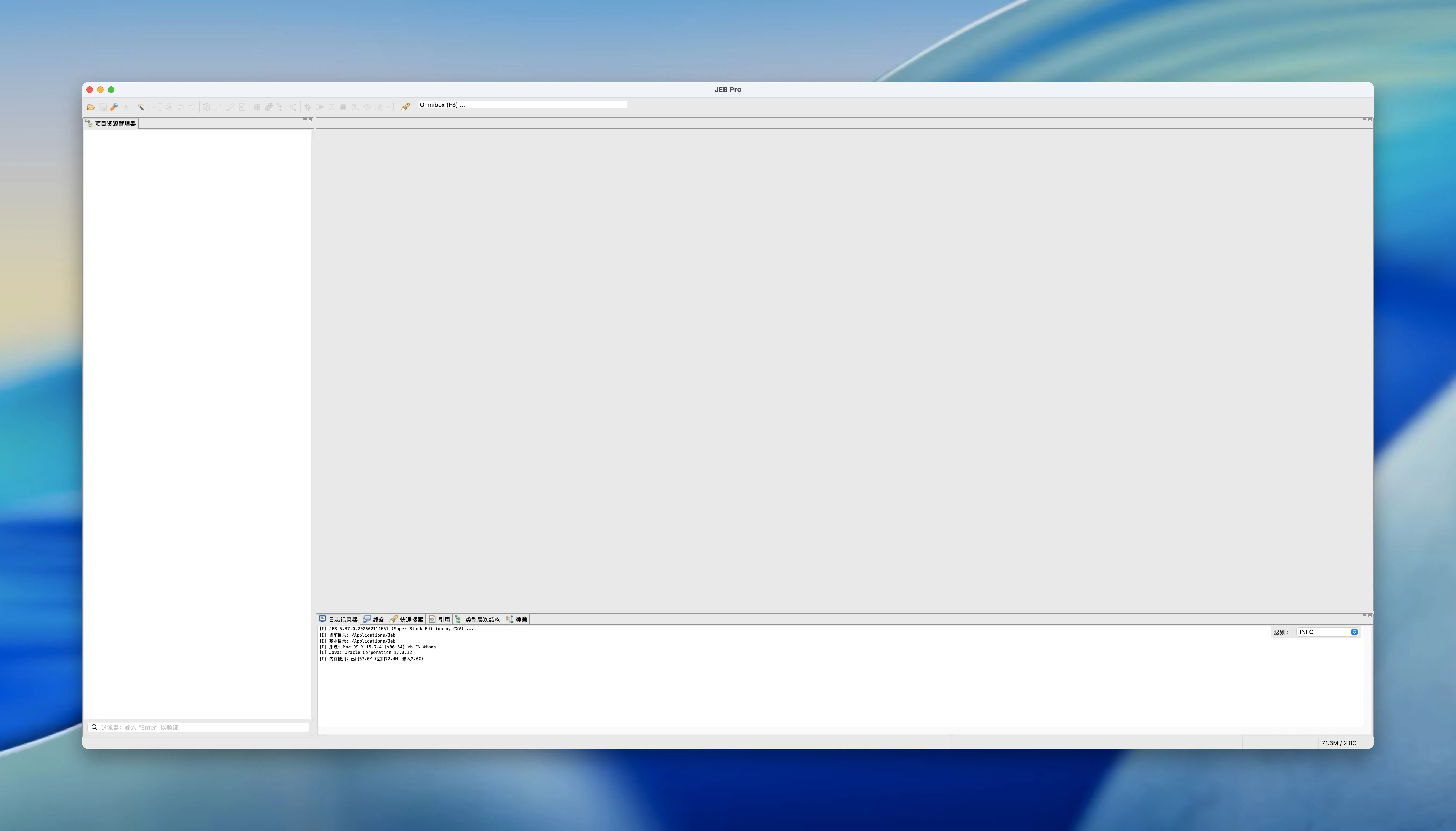Click the debugger bug icon in toolbar
The image size is (1456, 831).
point(308,107)
